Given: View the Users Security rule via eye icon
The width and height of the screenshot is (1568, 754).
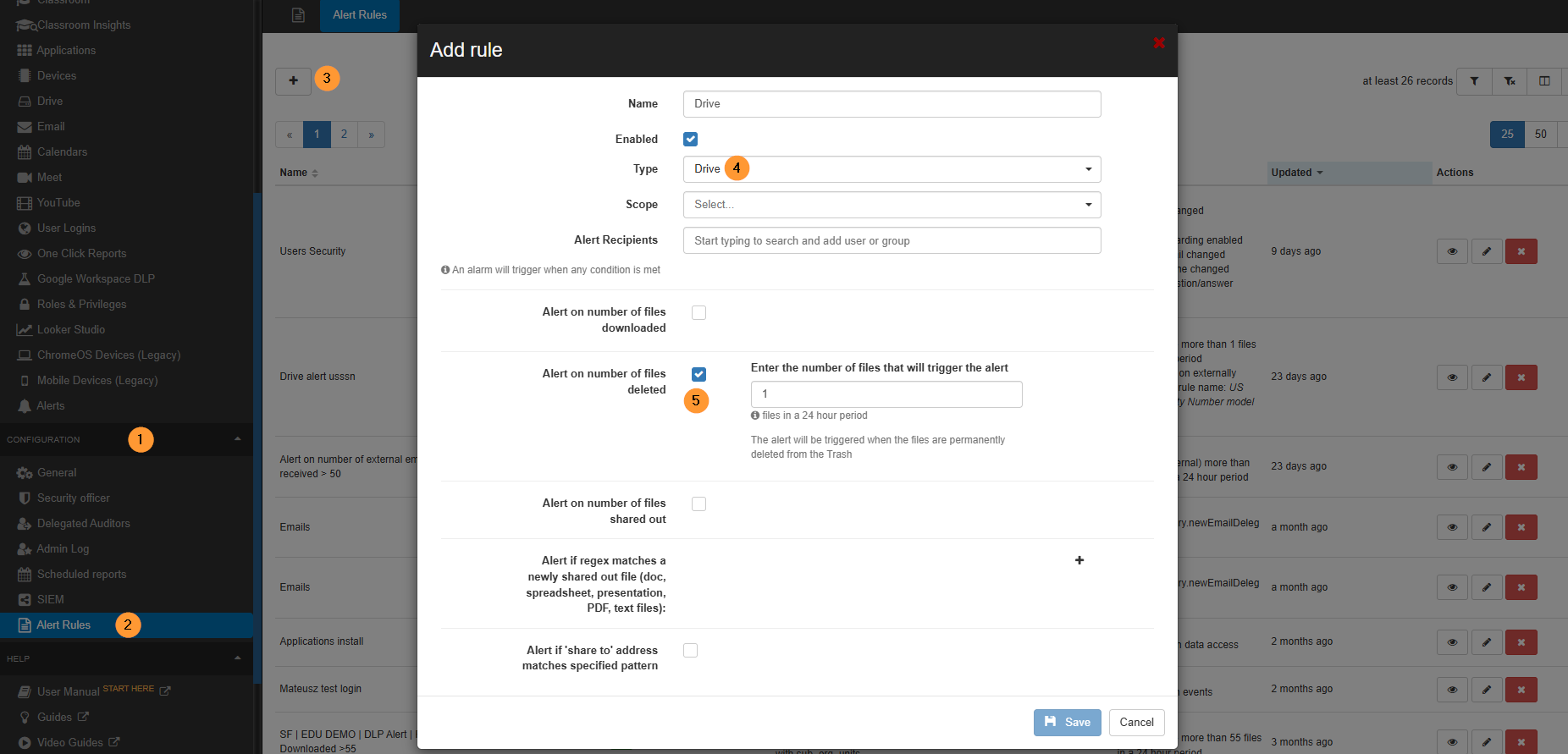Looking at the screenshot, I should [x=1452, y=251].
